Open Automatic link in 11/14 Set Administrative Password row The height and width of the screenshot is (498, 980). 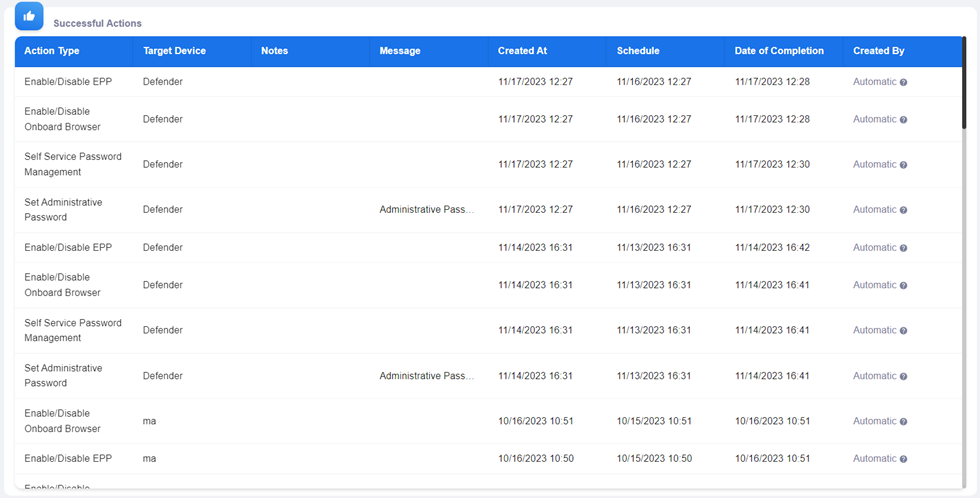click(874, 376)
